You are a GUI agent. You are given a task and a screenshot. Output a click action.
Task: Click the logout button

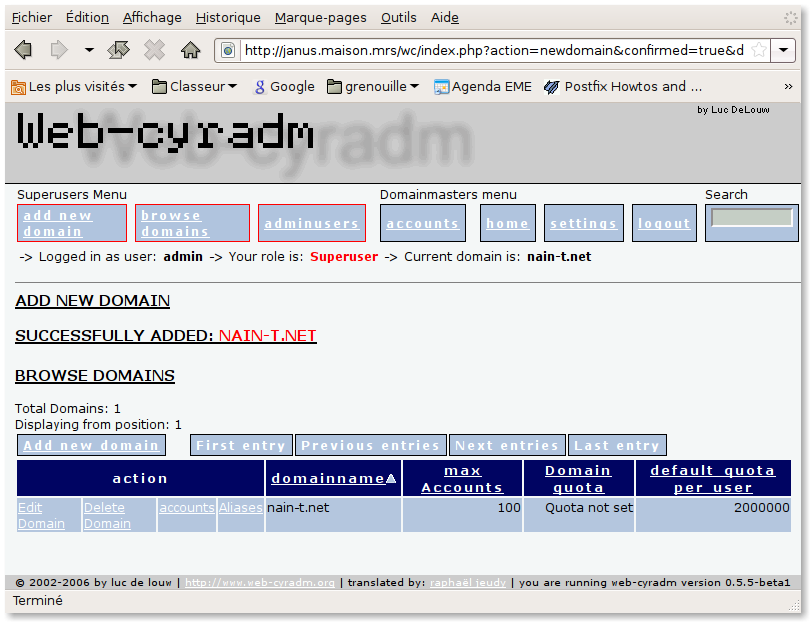(664, 224)
